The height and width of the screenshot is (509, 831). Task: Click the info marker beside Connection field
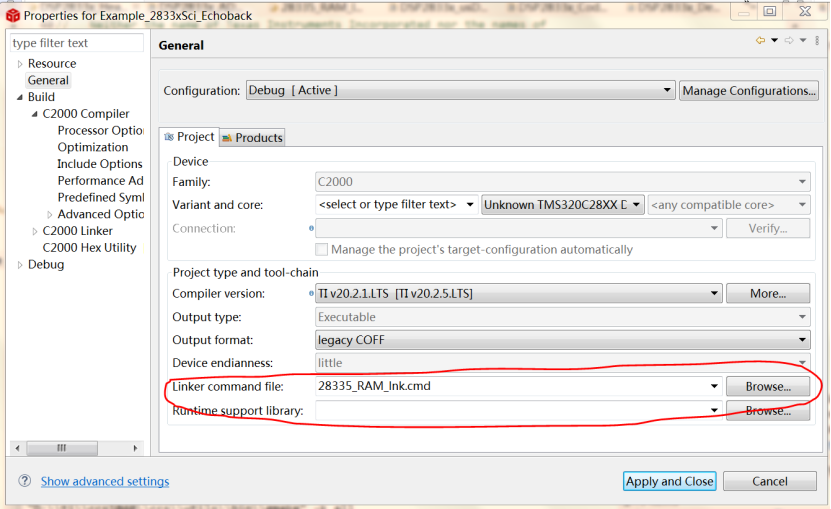coord(311,228)
